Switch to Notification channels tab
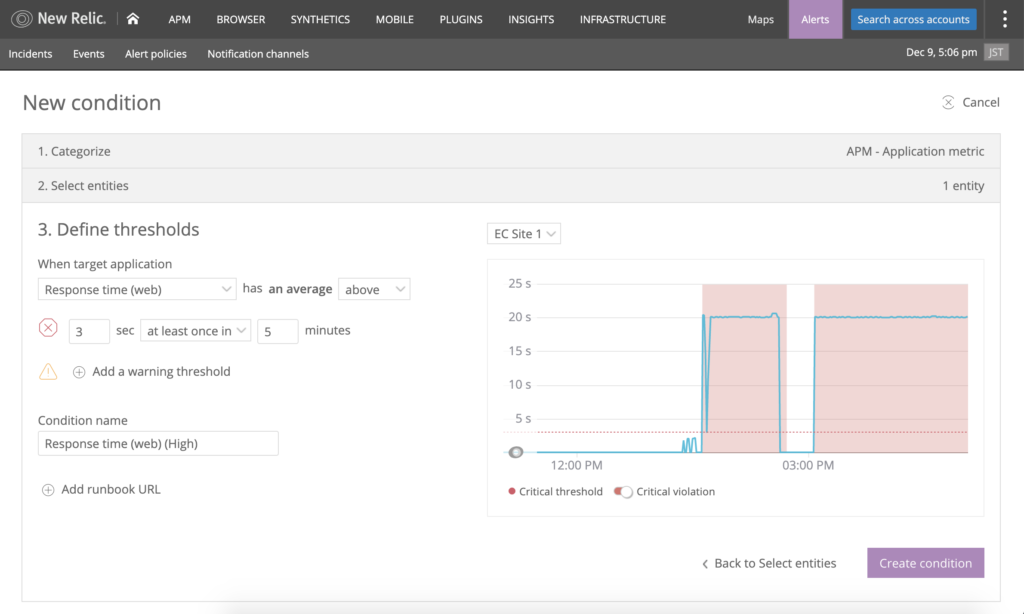Viewport: 1024px width, 614px height. click(x=258, y=54)
